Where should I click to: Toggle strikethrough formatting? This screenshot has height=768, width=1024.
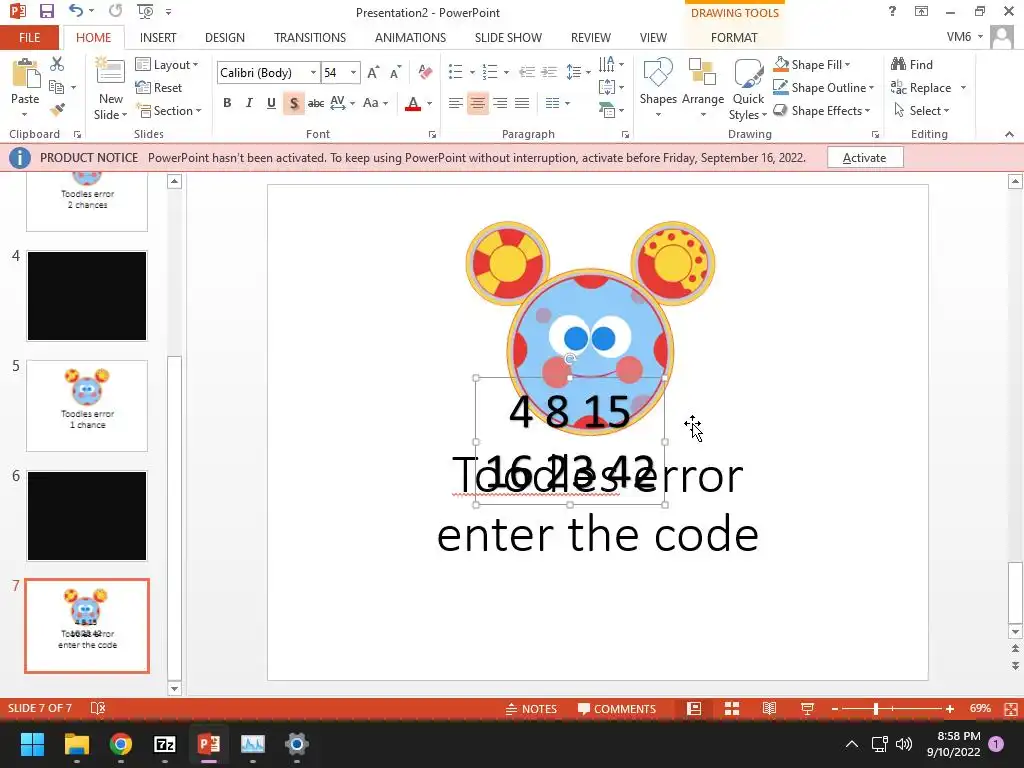click(x=316, y=103)
